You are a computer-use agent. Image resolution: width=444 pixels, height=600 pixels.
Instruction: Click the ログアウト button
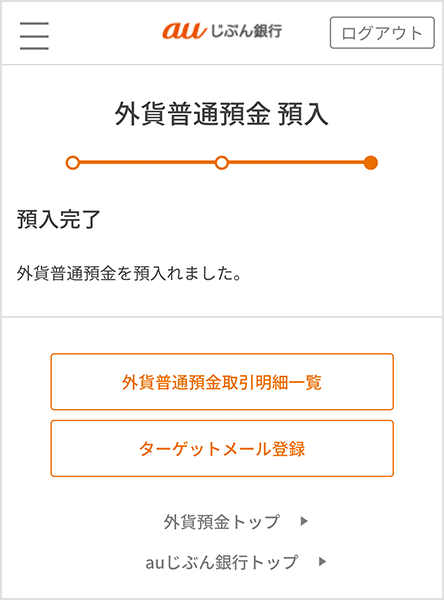tap(382, 33)
